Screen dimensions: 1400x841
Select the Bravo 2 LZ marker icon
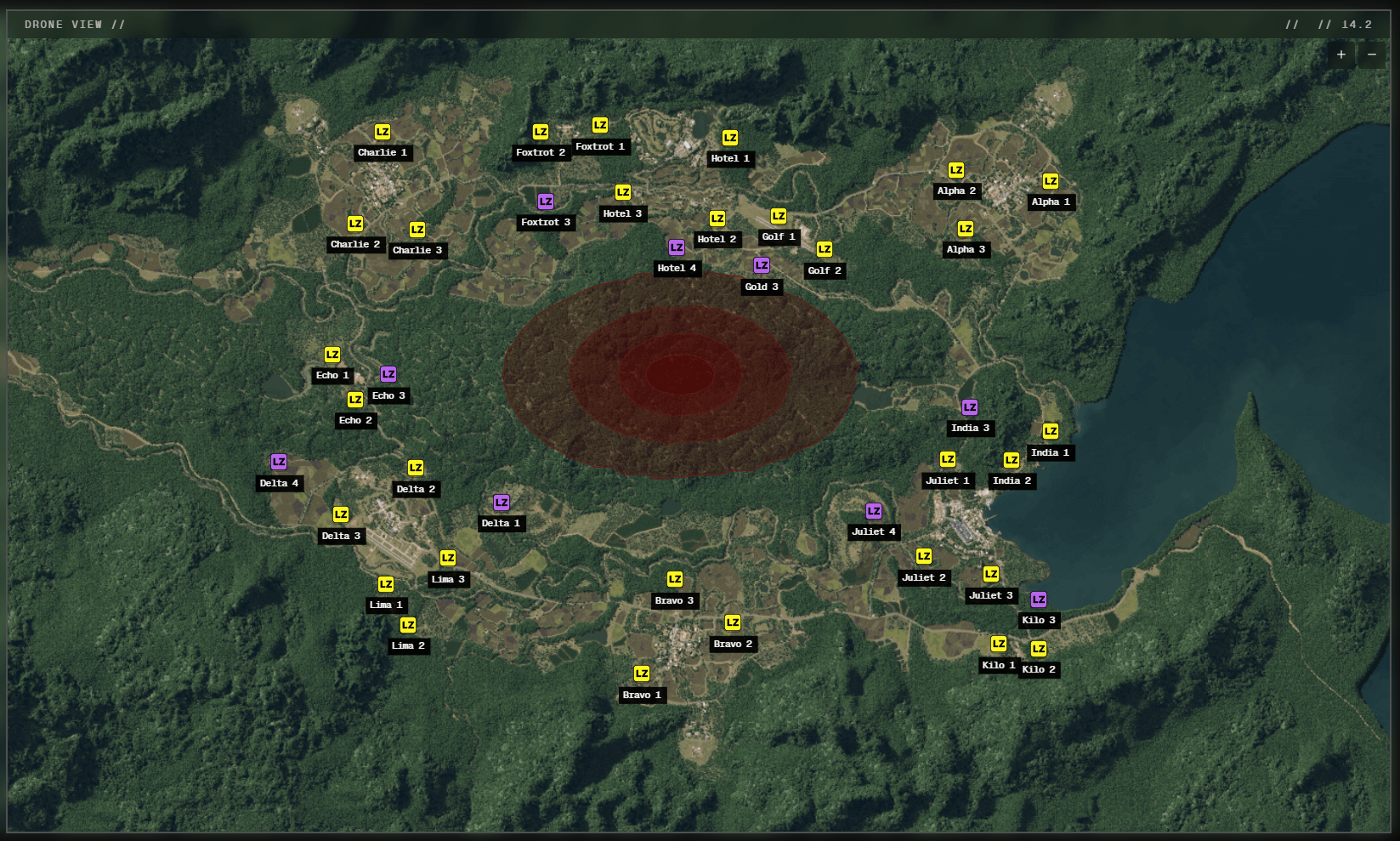[733, 623]
